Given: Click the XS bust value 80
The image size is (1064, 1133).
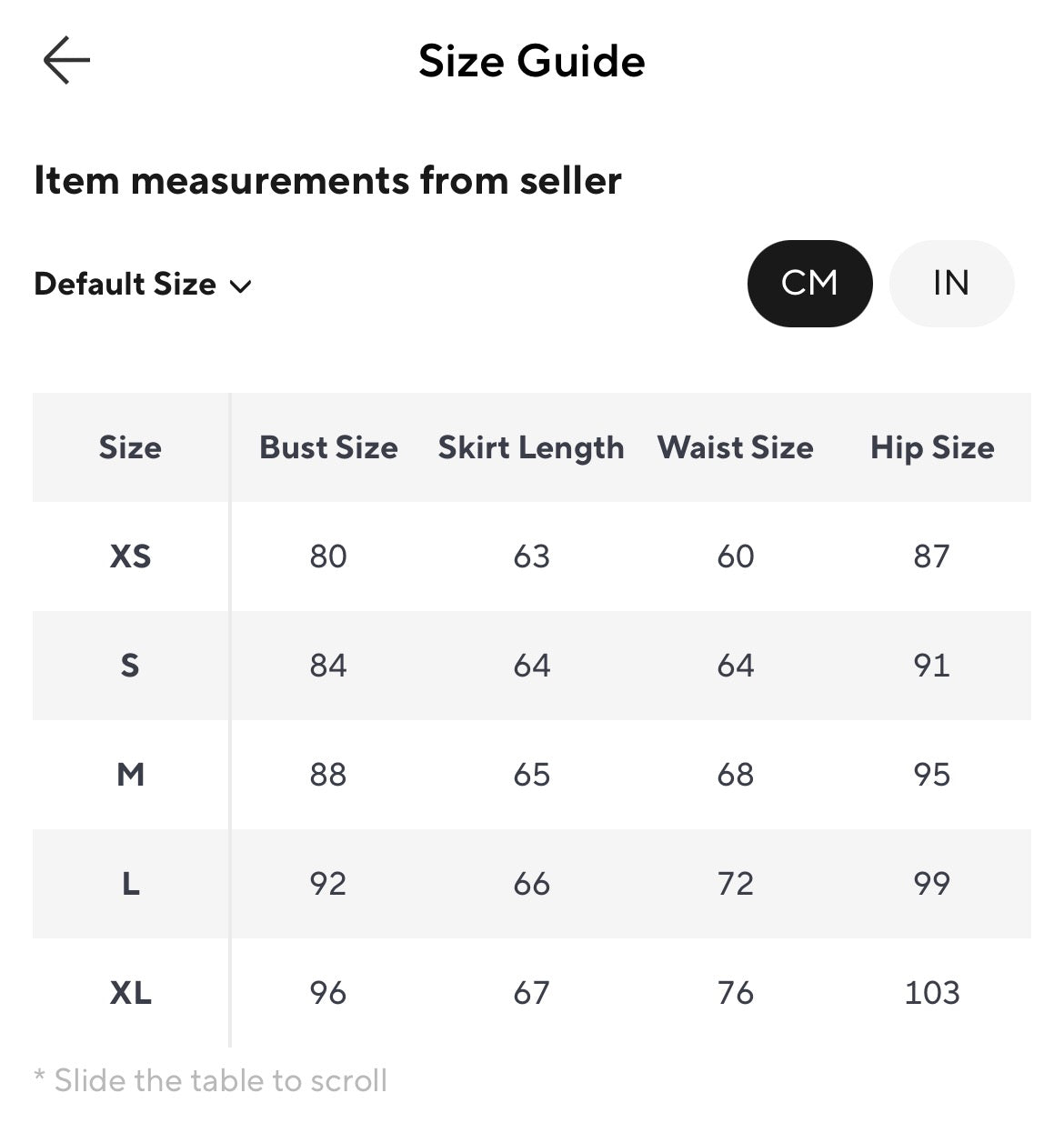Looking at the screenshot, I should coord(328,556).
